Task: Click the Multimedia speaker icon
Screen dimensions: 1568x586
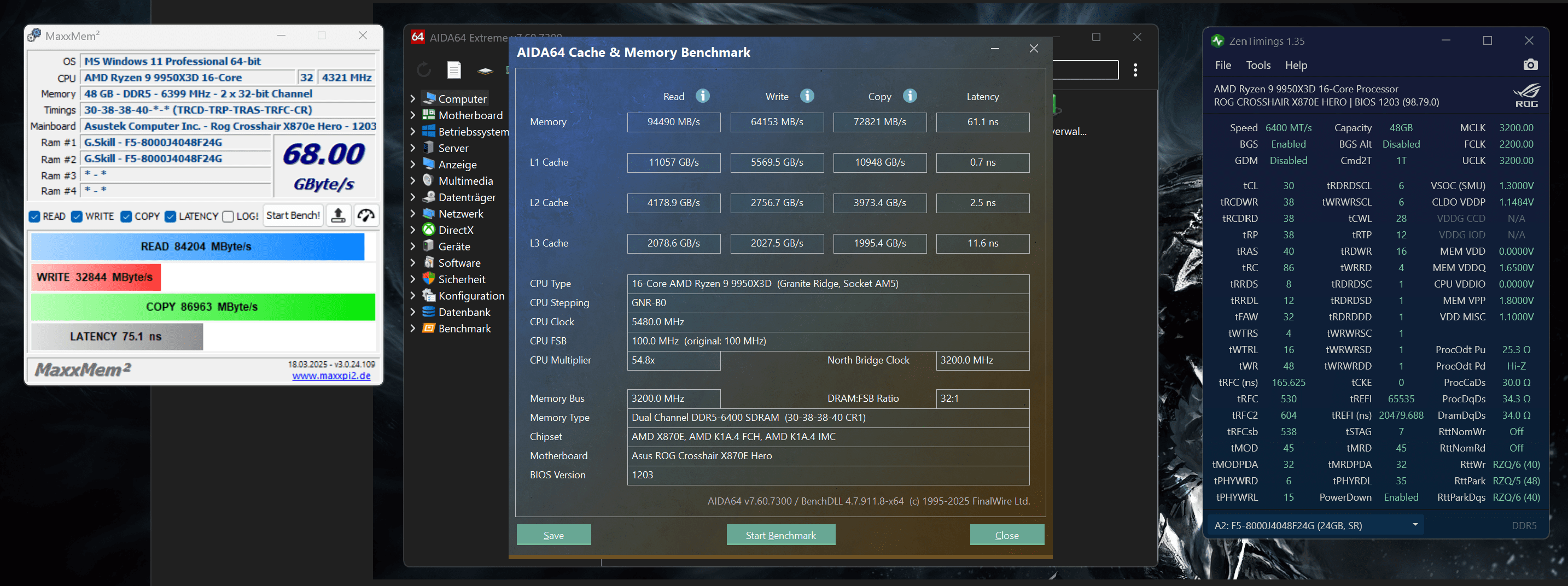Action: (429, 181)
